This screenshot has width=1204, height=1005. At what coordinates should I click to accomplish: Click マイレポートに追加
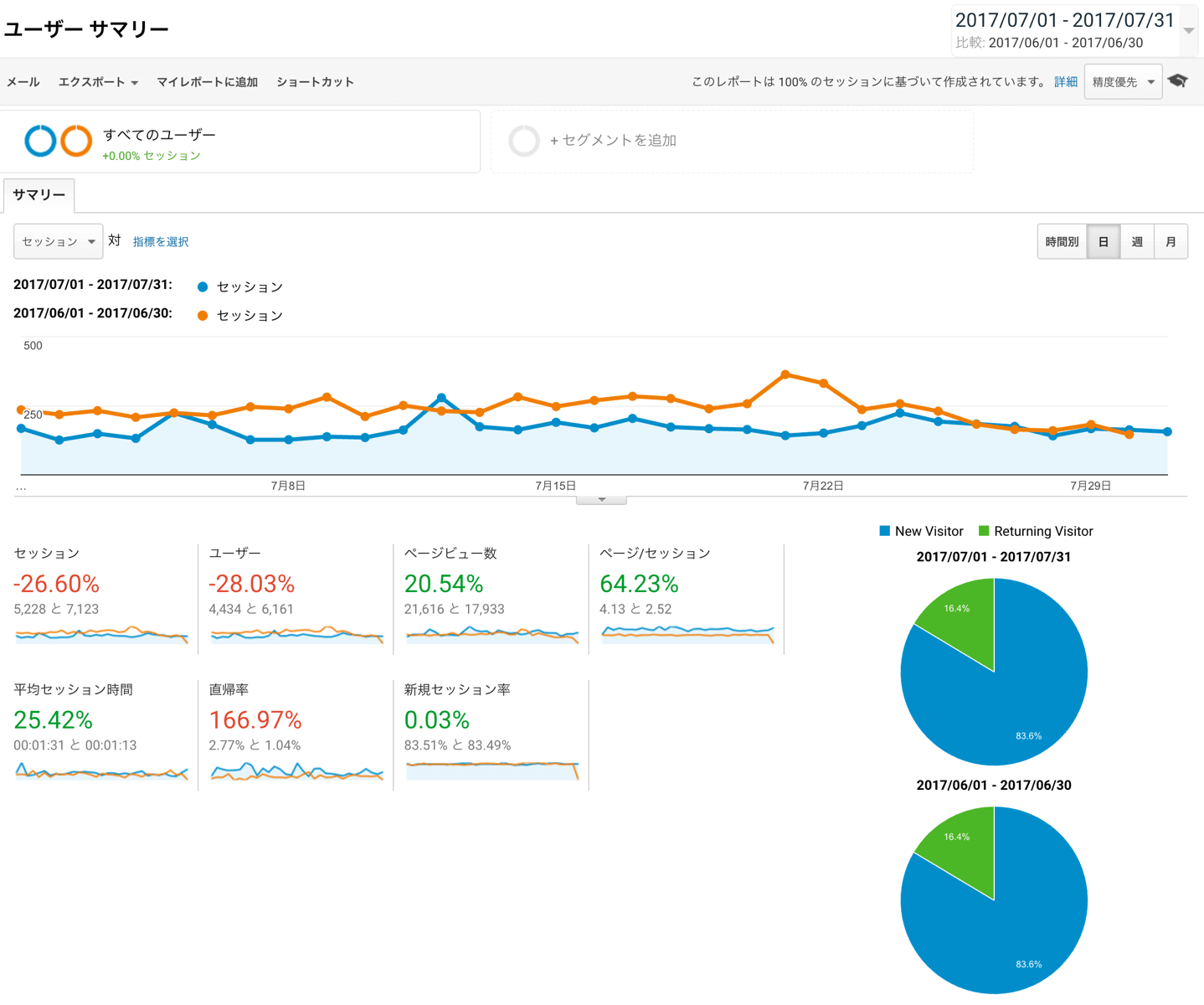pos(207,82)
